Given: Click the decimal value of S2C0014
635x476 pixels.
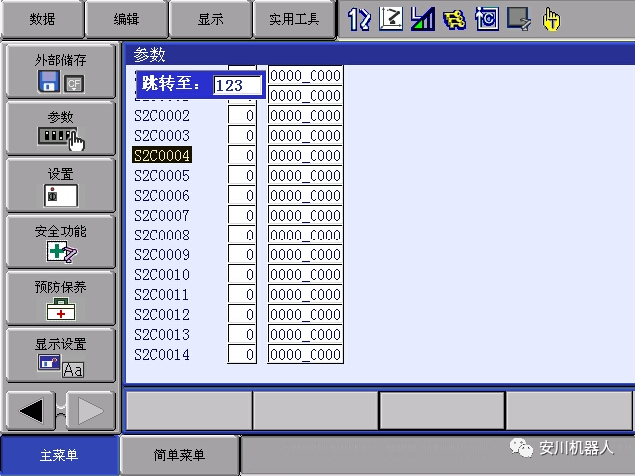Looking at the screenshot, I should click(242, 354).
